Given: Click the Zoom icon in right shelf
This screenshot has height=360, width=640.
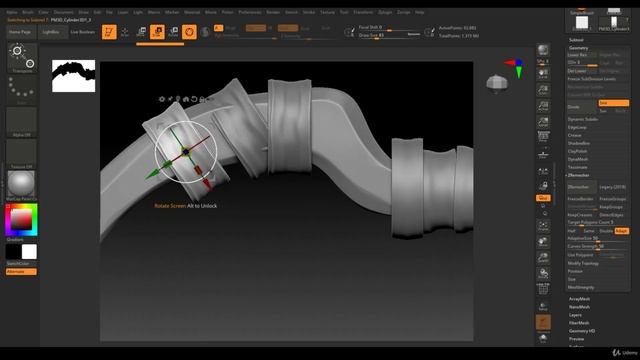Looking at the screenshot, I should click(x=543, y=90).
